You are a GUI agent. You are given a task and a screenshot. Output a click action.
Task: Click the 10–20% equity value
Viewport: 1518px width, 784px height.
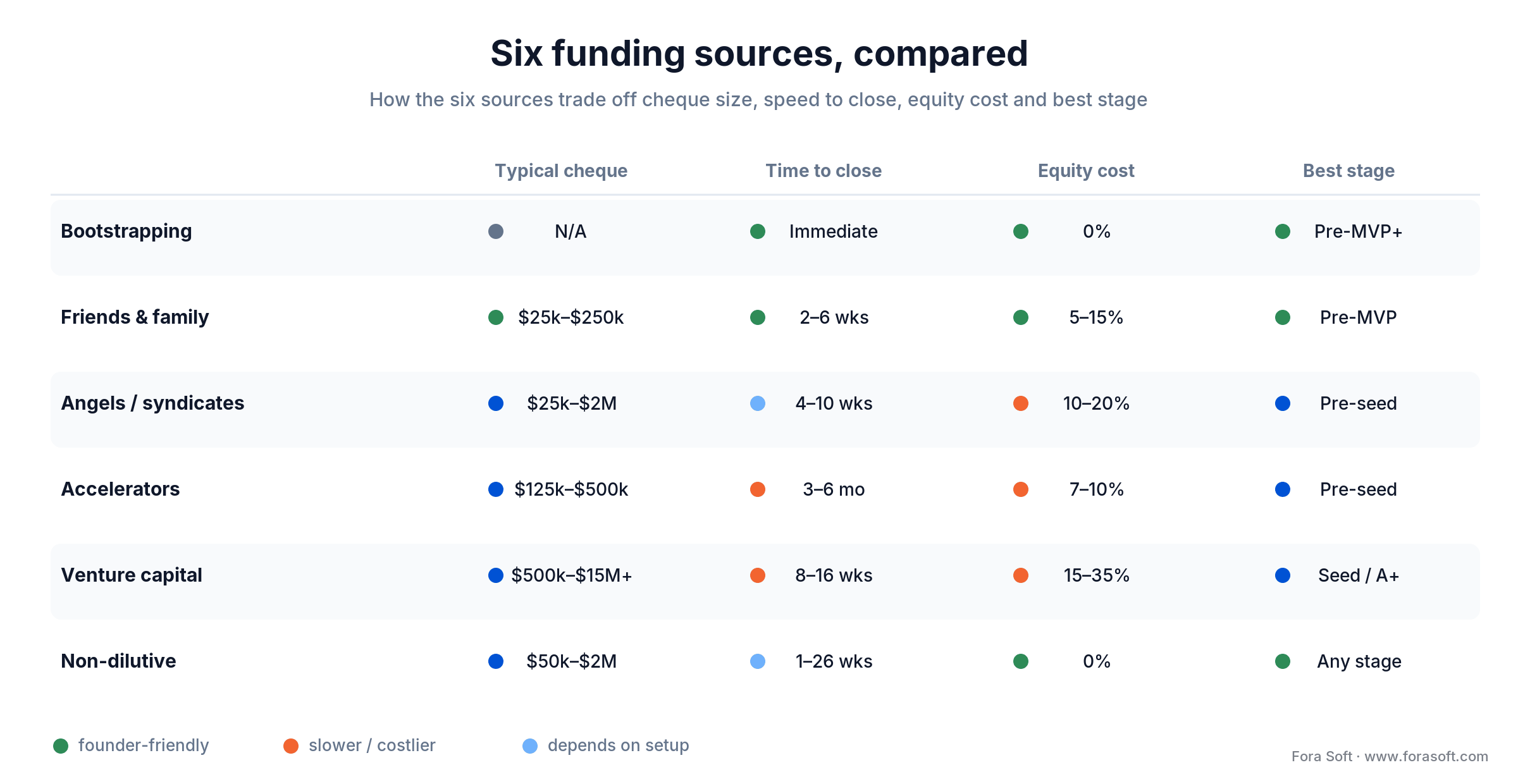point(1096,403)
